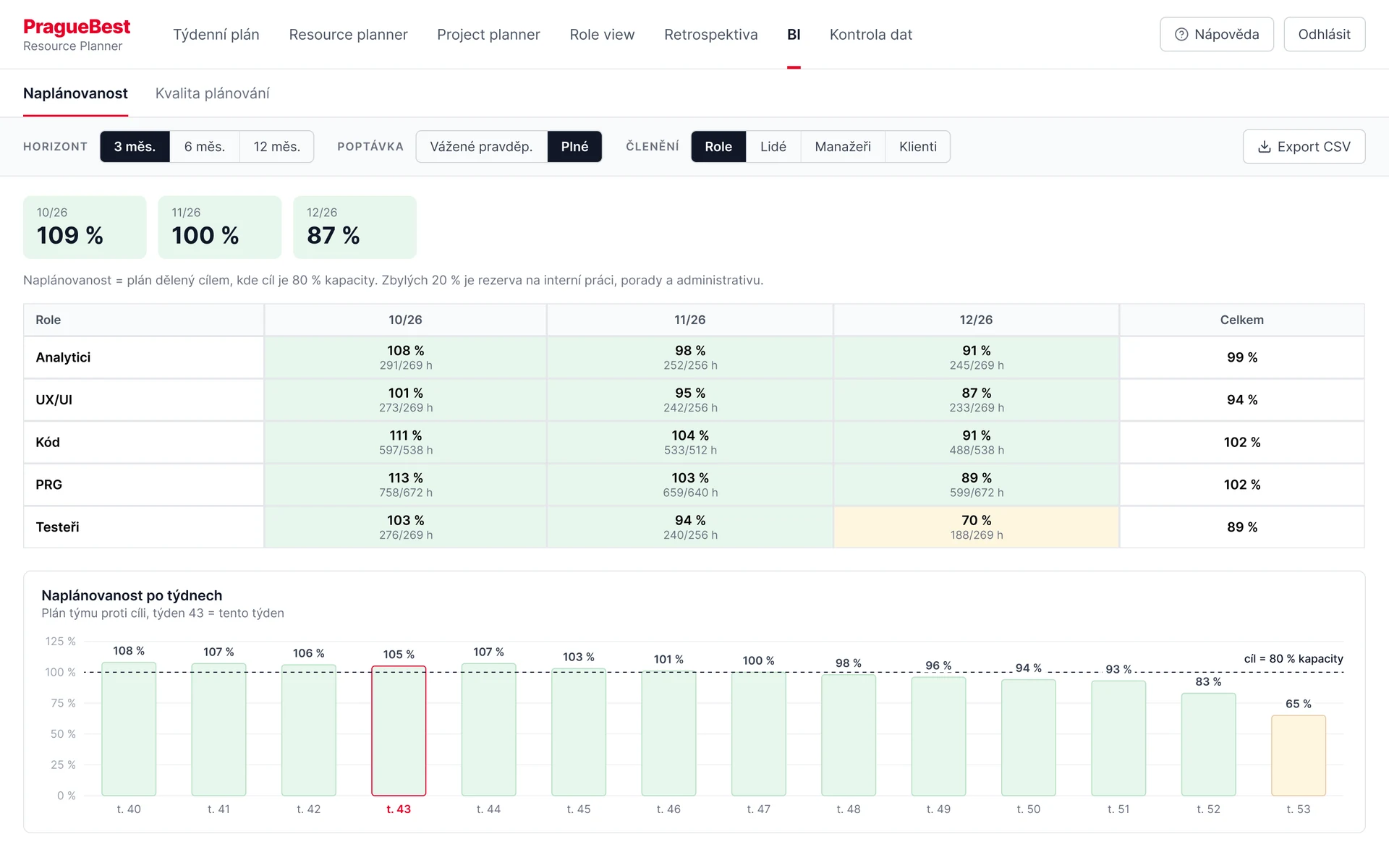Image resolution: width=1389 pixels, height=868 pixels.
Task: Select the BI navigation item
Action: pyautogui.click(x=794, y=35)
